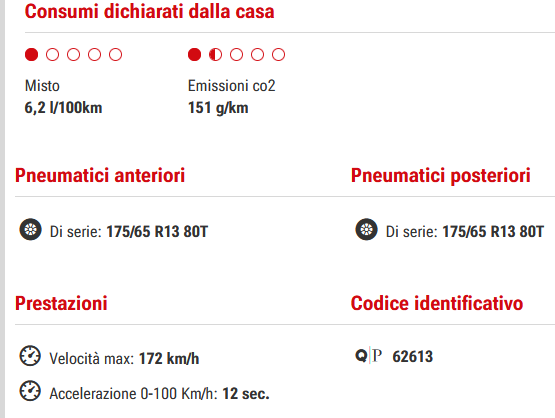Click the Q letter logo icon
The image size is (555, 418).
(x=361, y=355)
